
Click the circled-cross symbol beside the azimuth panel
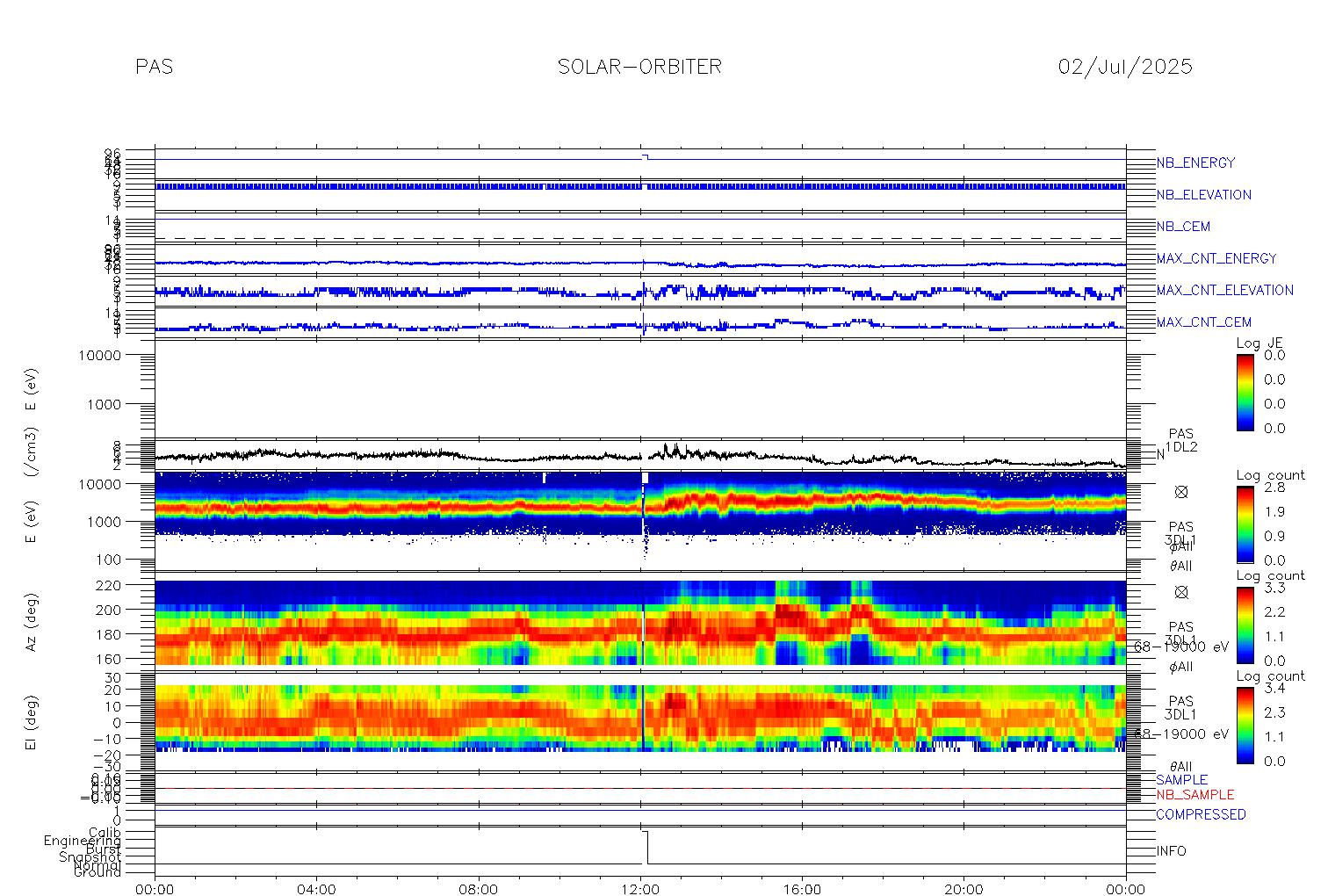(1180, 592)
